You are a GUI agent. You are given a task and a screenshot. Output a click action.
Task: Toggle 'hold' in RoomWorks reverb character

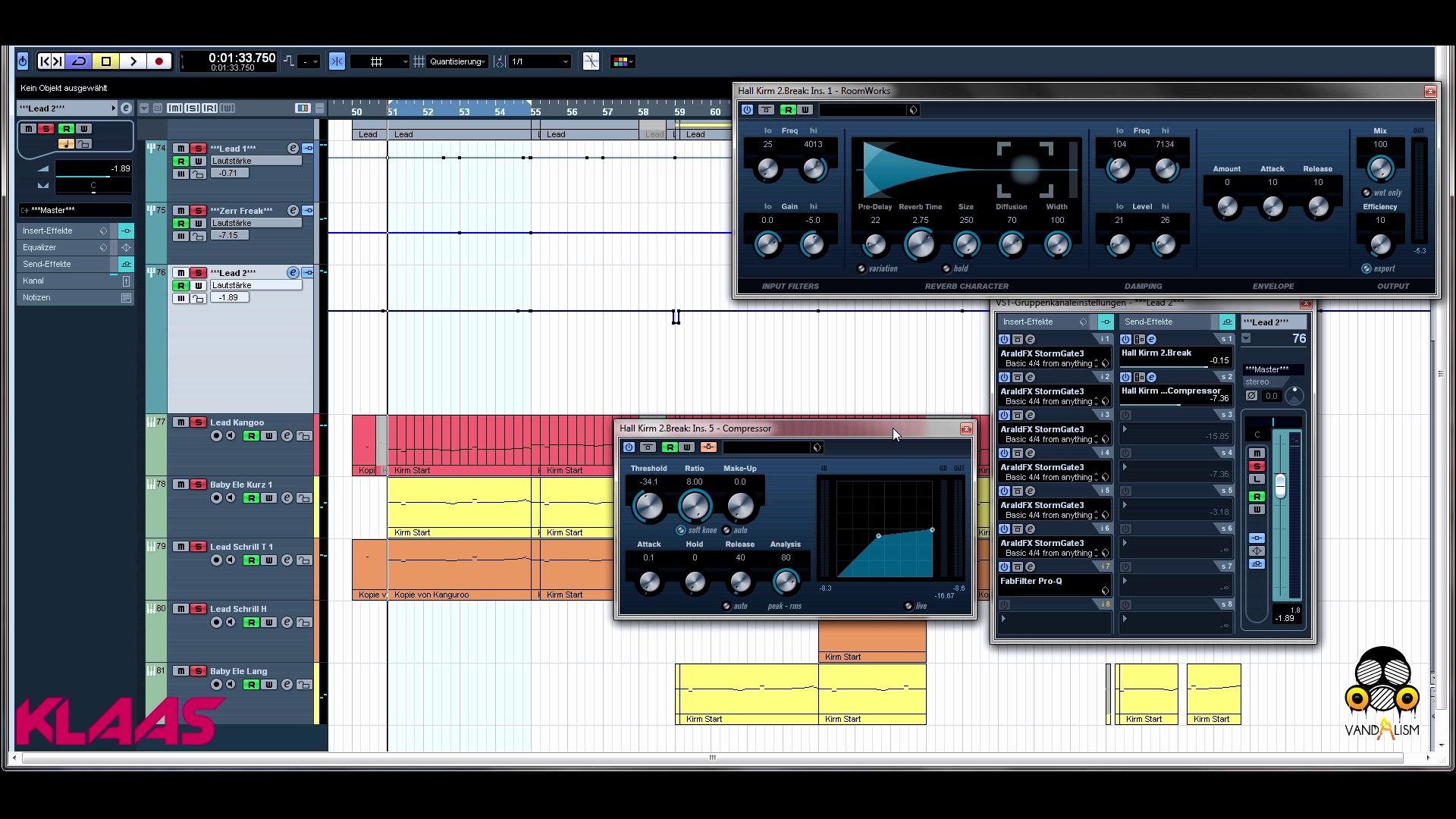[946, 268]
